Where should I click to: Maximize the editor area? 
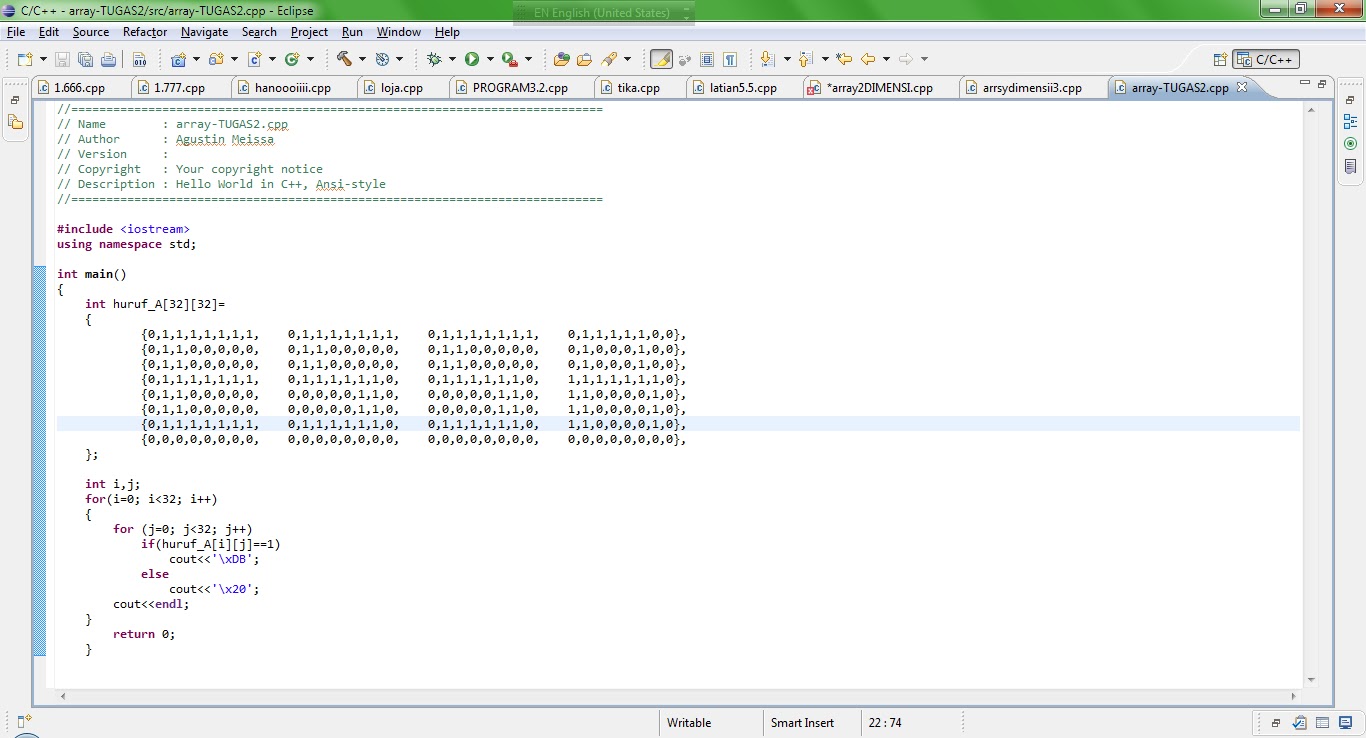1321,84
